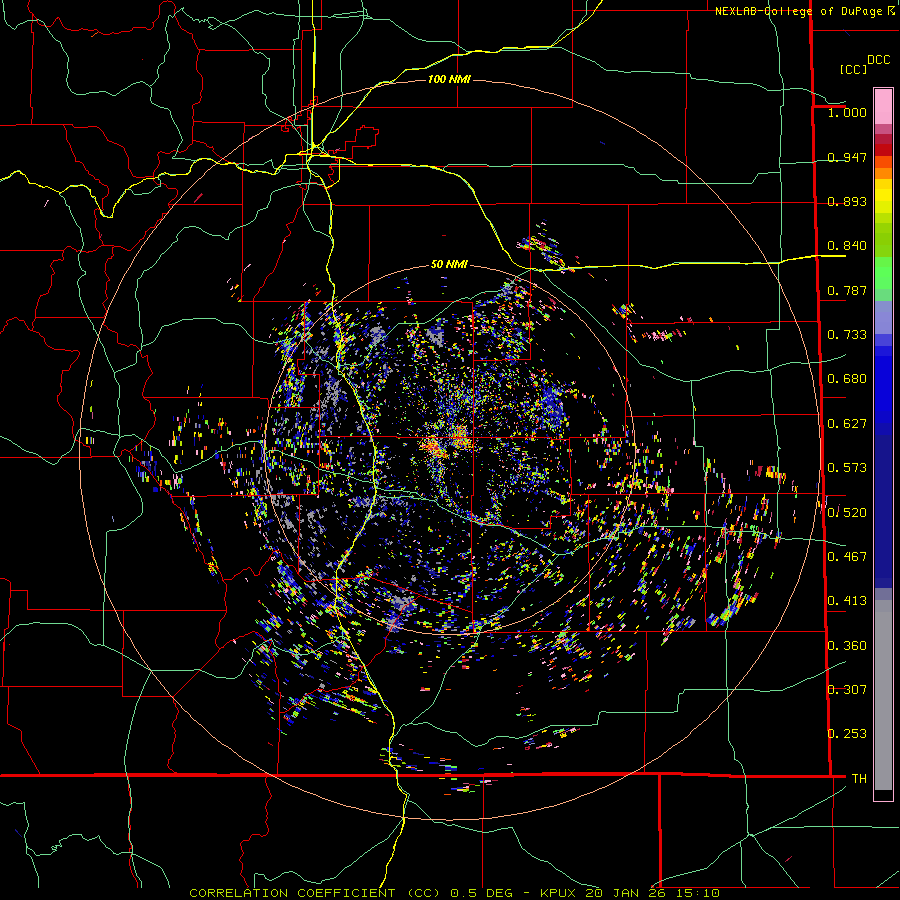Click the 1.000 color scale value
The image size is (900, 900).
pos(847,112)
